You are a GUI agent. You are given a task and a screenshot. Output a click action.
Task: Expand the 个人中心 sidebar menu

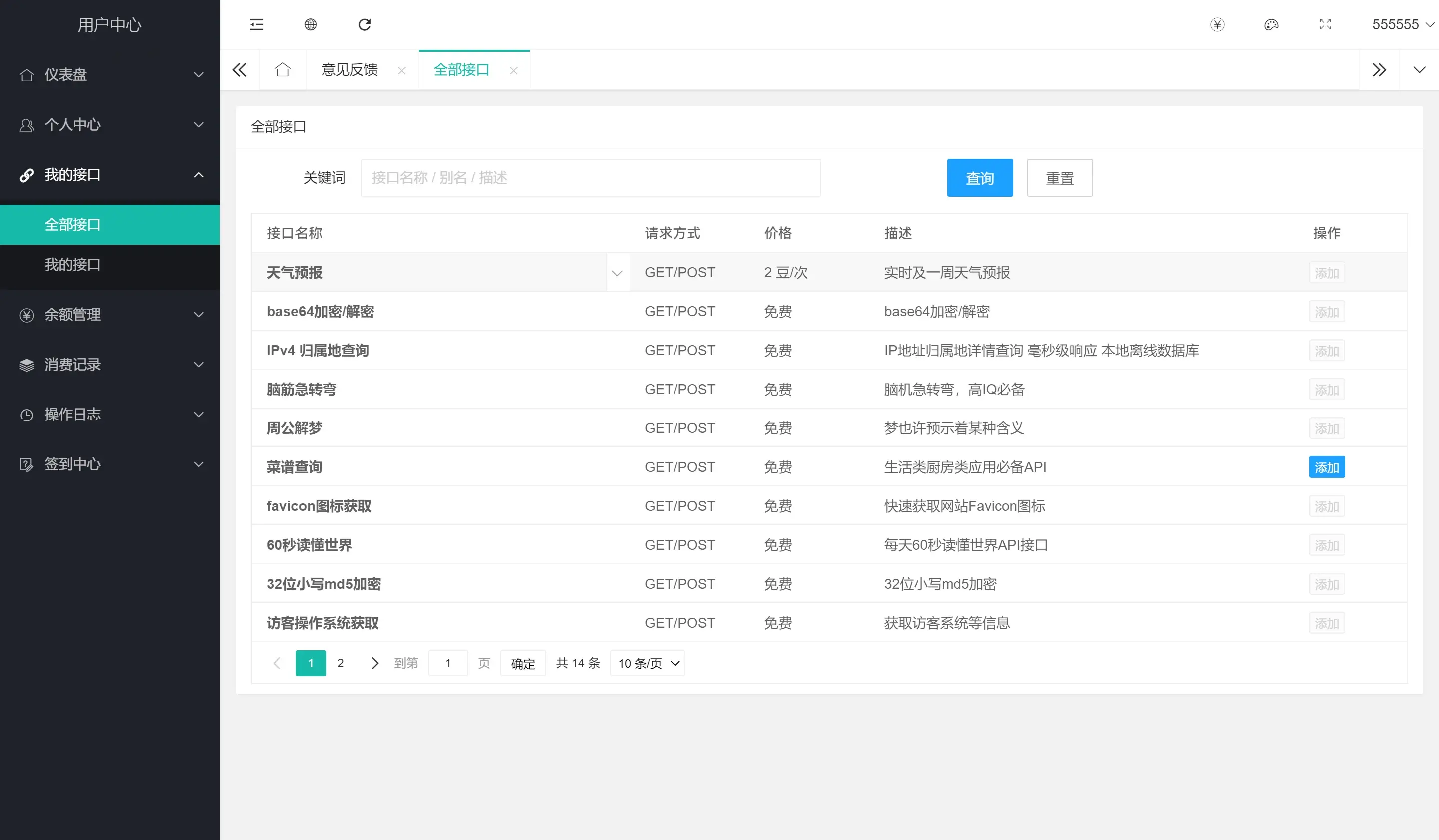[109, 125]
